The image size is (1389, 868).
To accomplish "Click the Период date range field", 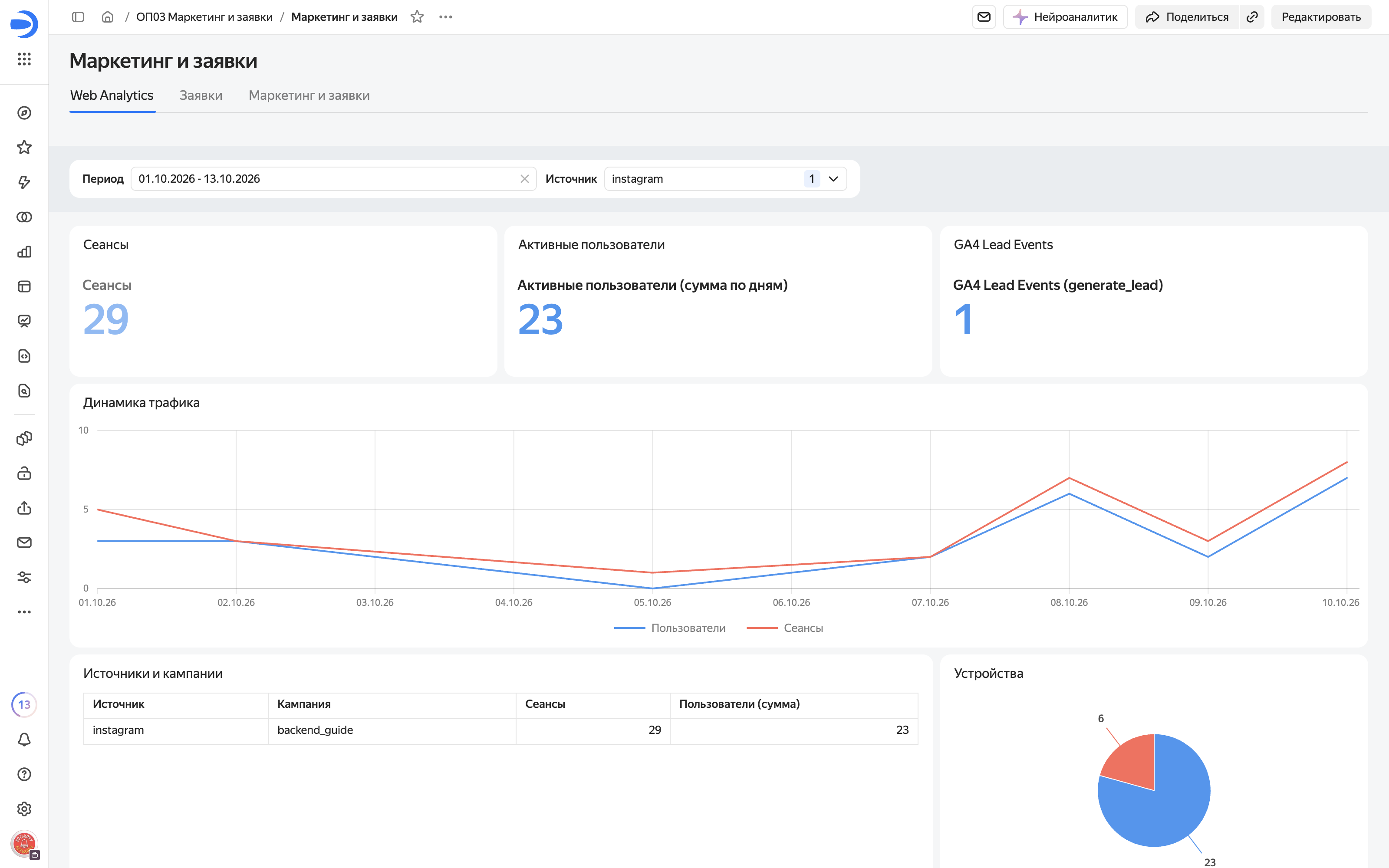I will click(x=333, y=178).
